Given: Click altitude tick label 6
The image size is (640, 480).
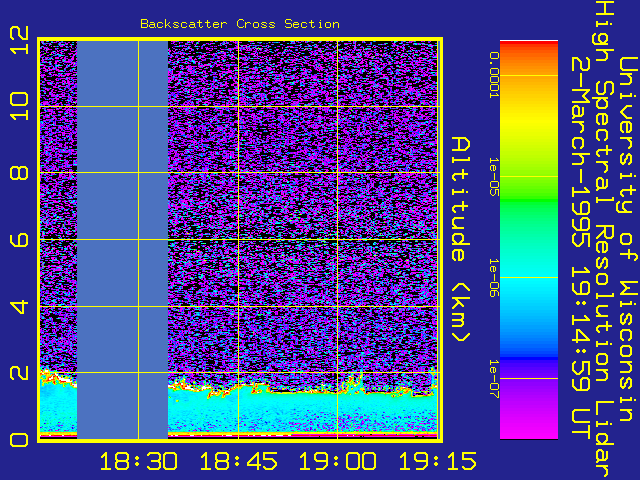Looking at the screenshot, I should click(x=20, y=239).
